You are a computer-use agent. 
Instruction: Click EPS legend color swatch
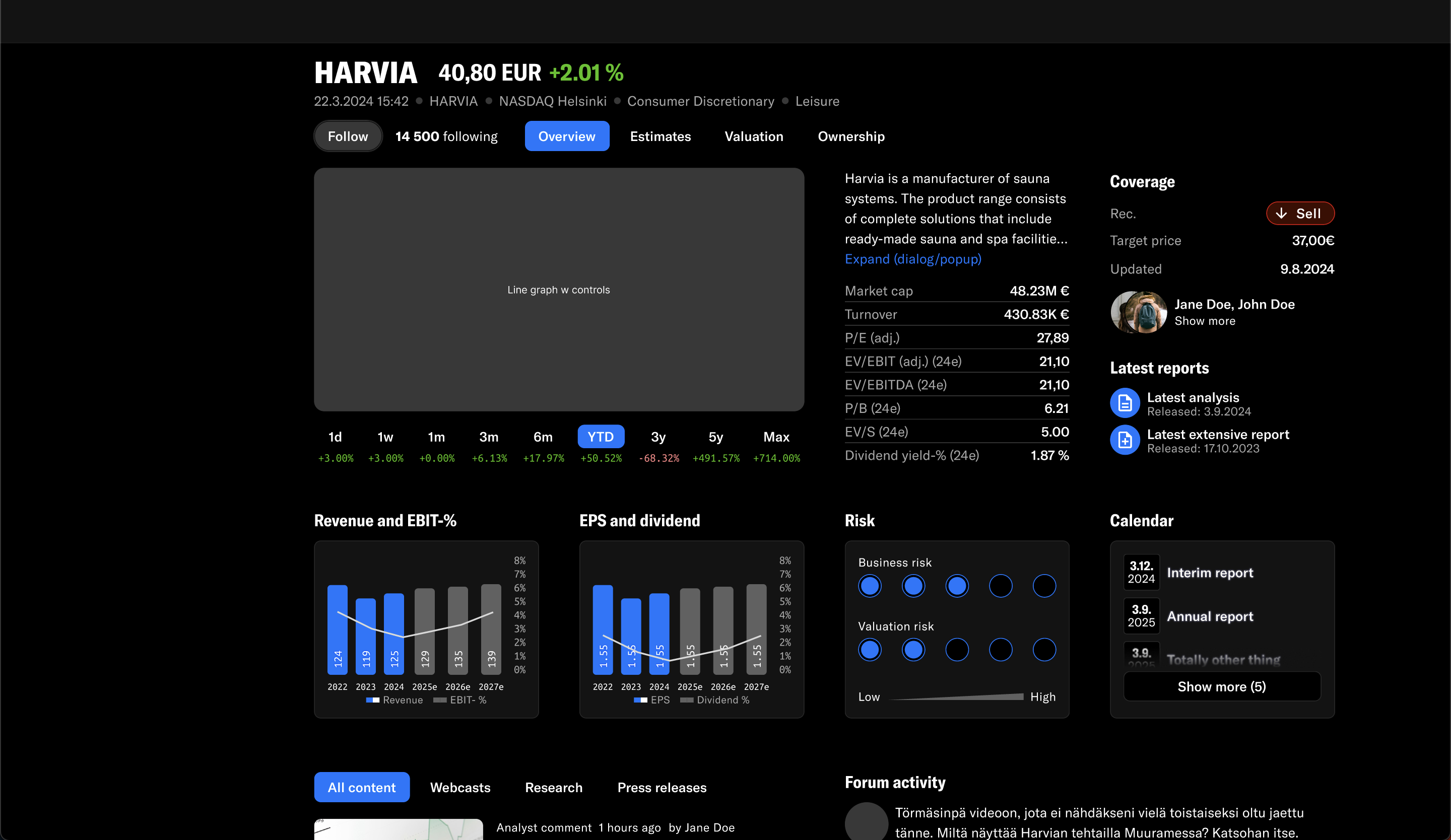[640, 700]
